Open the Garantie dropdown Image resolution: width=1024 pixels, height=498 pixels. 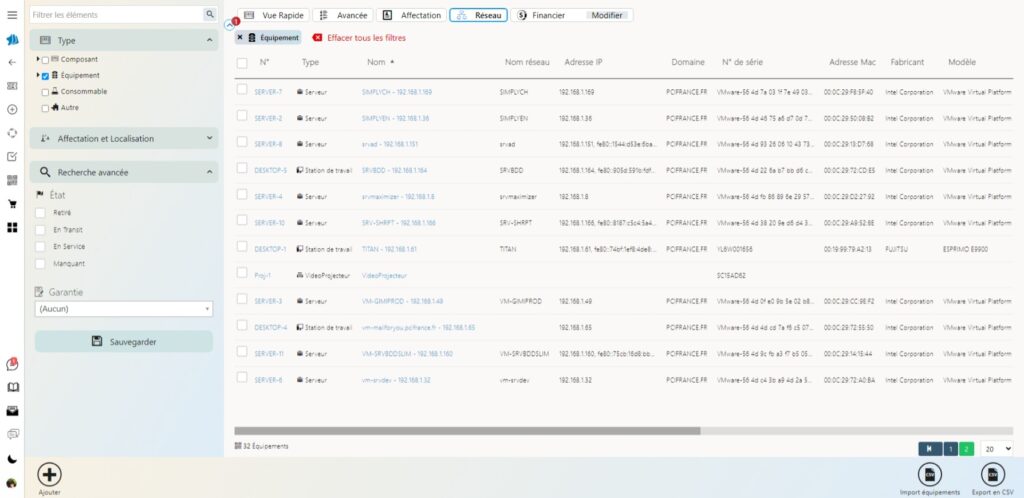[x=124, y=309]
